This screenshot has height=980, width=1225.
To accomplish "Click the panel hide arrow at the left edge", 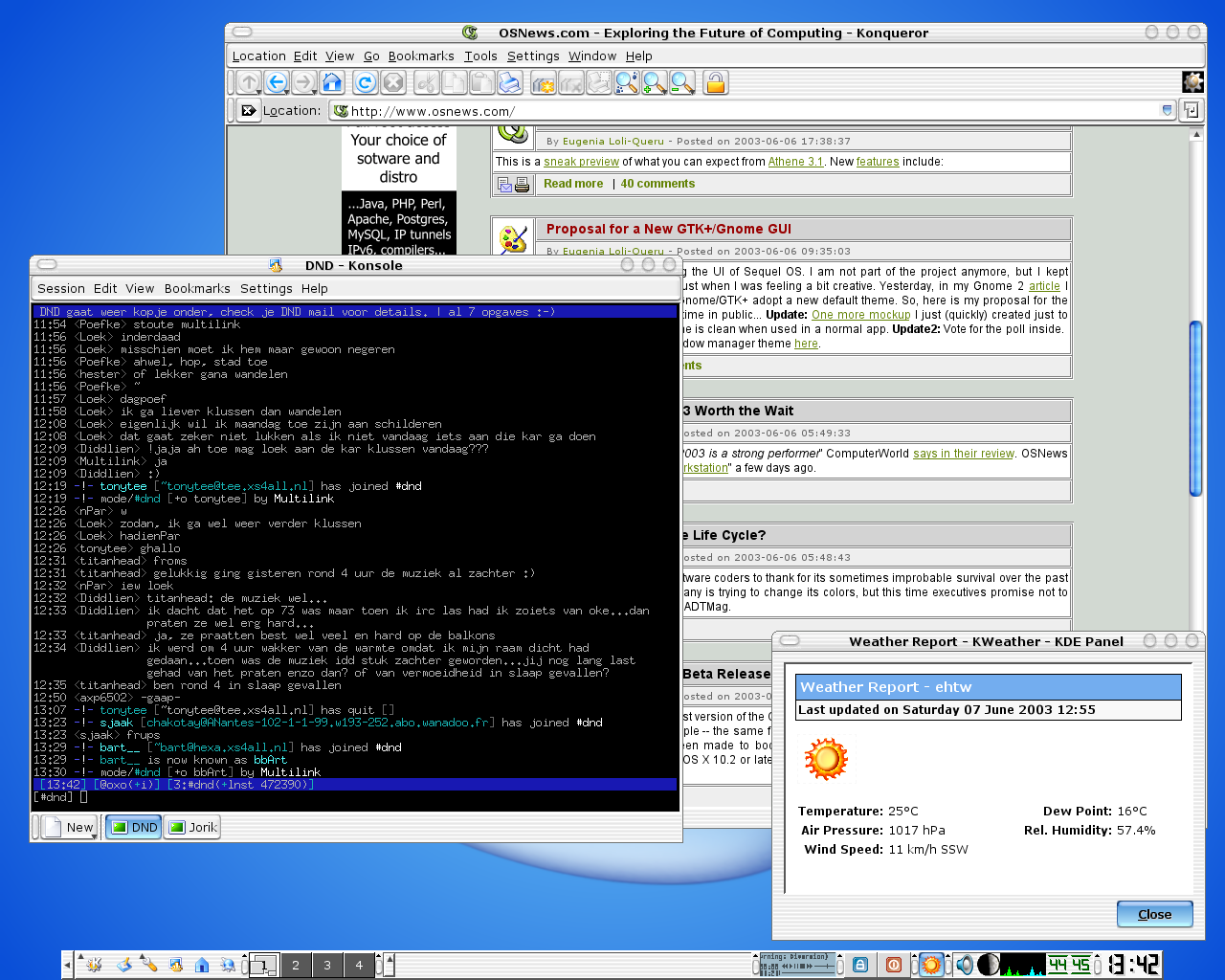I will pyautogui.click(x=67, y=965).
